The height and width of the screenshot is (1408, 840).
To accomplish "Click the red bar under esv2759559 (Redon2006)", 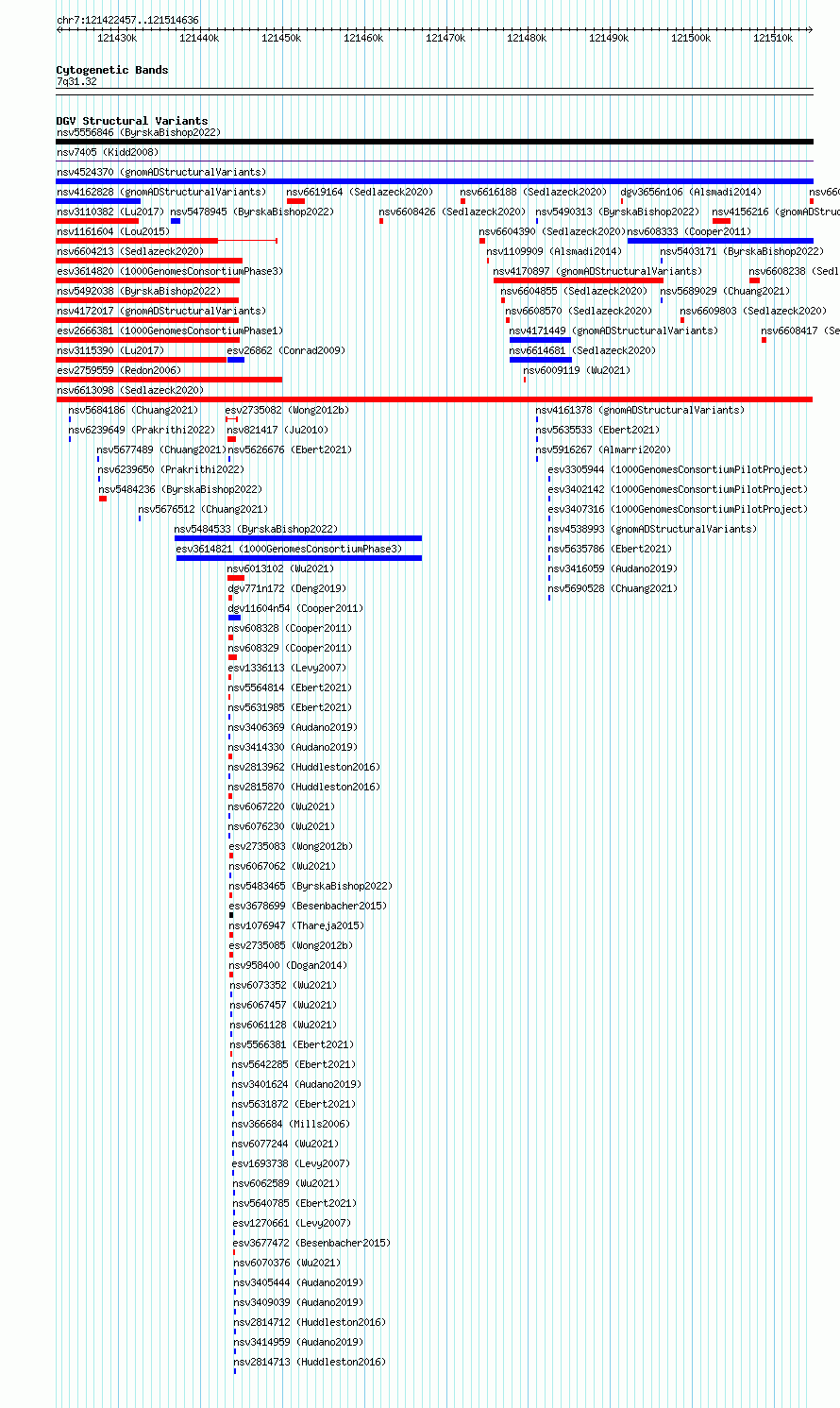I will tap(169, 380).
